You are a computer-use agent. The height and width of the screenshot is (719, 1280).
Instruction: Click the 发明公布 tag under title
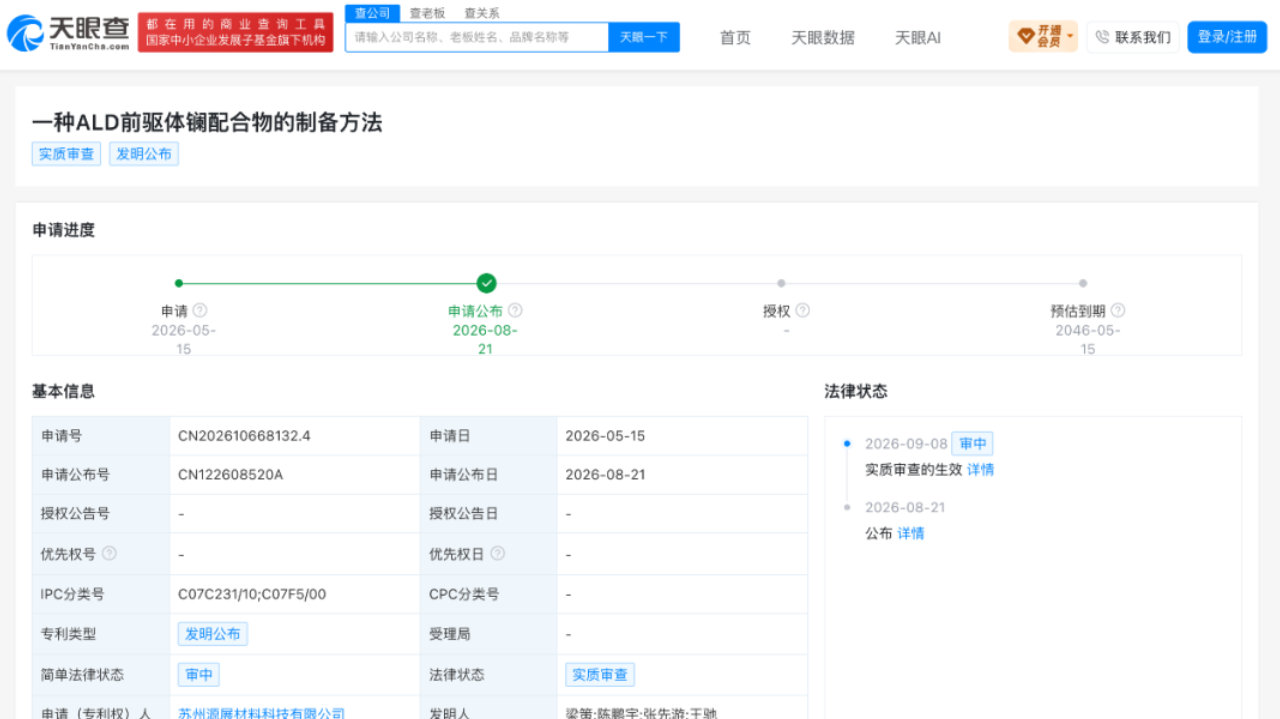click(144, 154)
